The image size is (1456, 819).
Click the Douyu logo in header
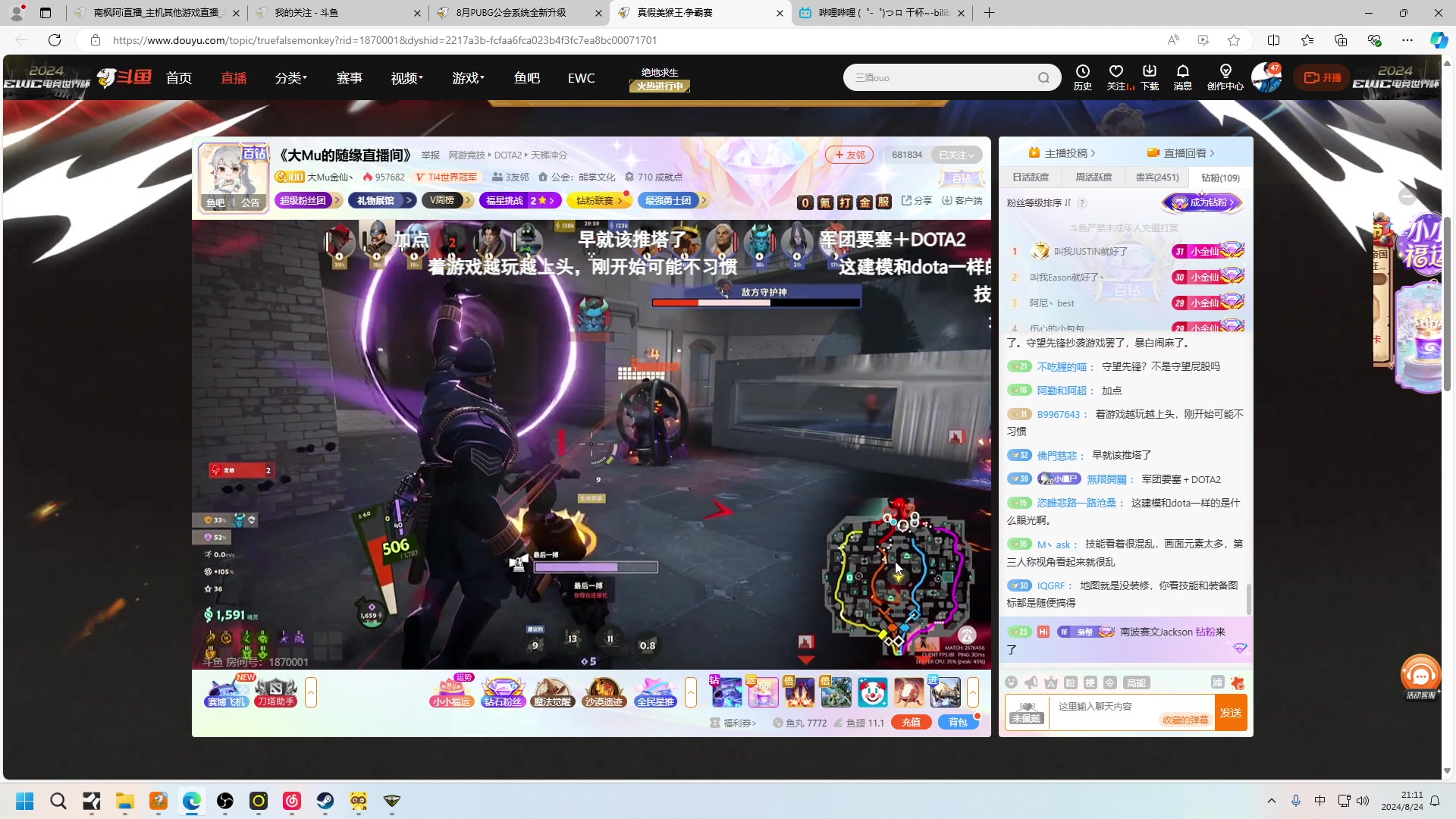(x=124, y=77)
